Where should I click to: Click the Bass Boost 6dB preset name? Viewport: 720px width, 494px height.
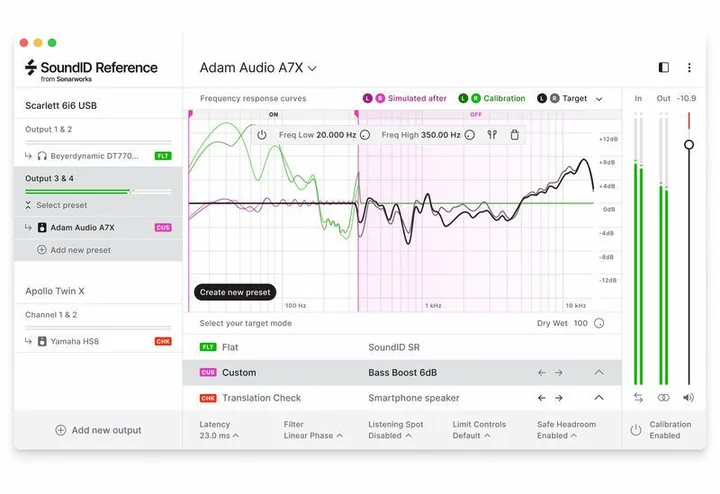click(x=402, y=372)
